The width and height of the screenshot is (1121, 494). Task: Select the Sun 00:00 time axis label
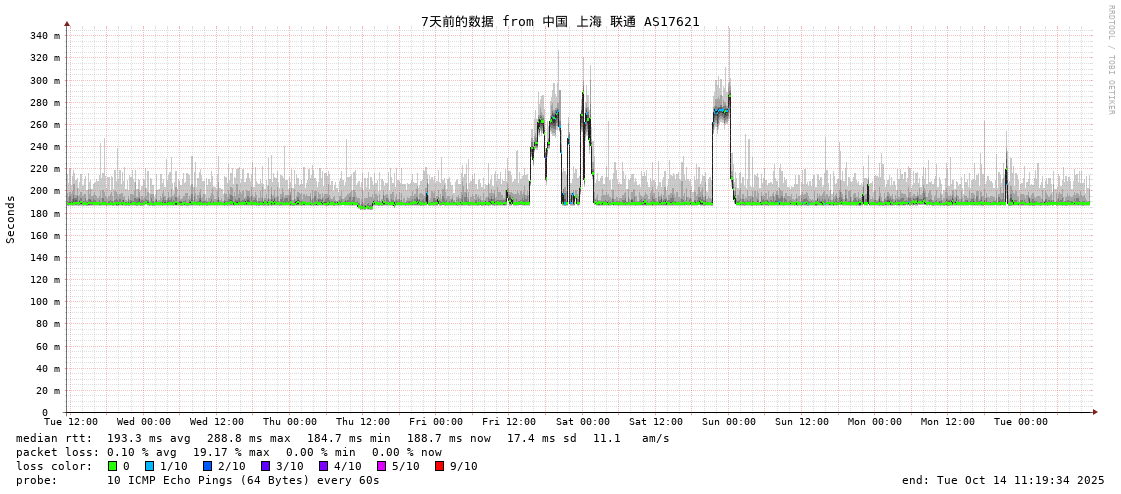click(729, 422)
